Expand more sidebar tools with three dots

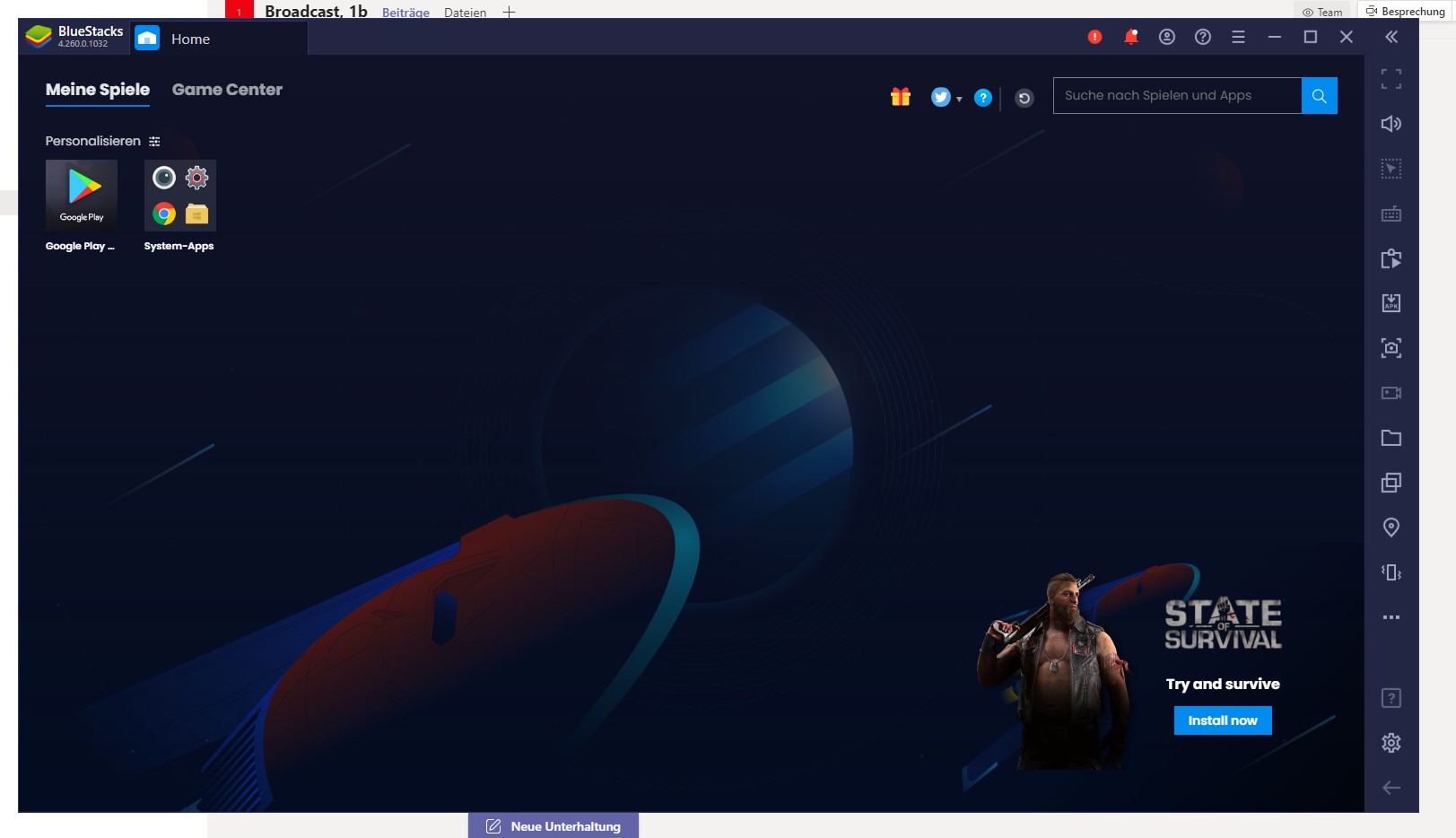pyautogui.click(x=1391, y=617)
